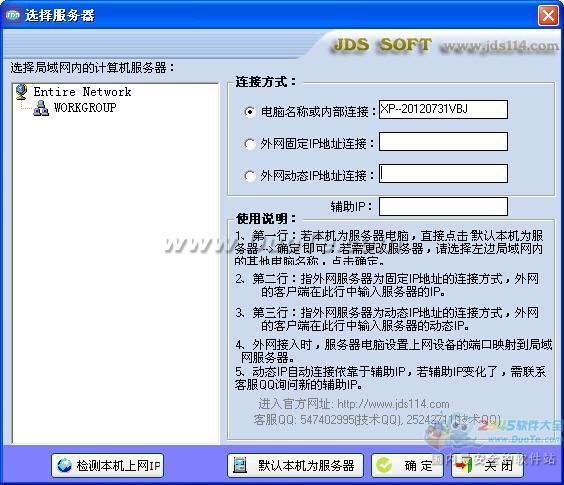
Task: Click the 默认本机为服务器 button label
Action: [306, 466]
